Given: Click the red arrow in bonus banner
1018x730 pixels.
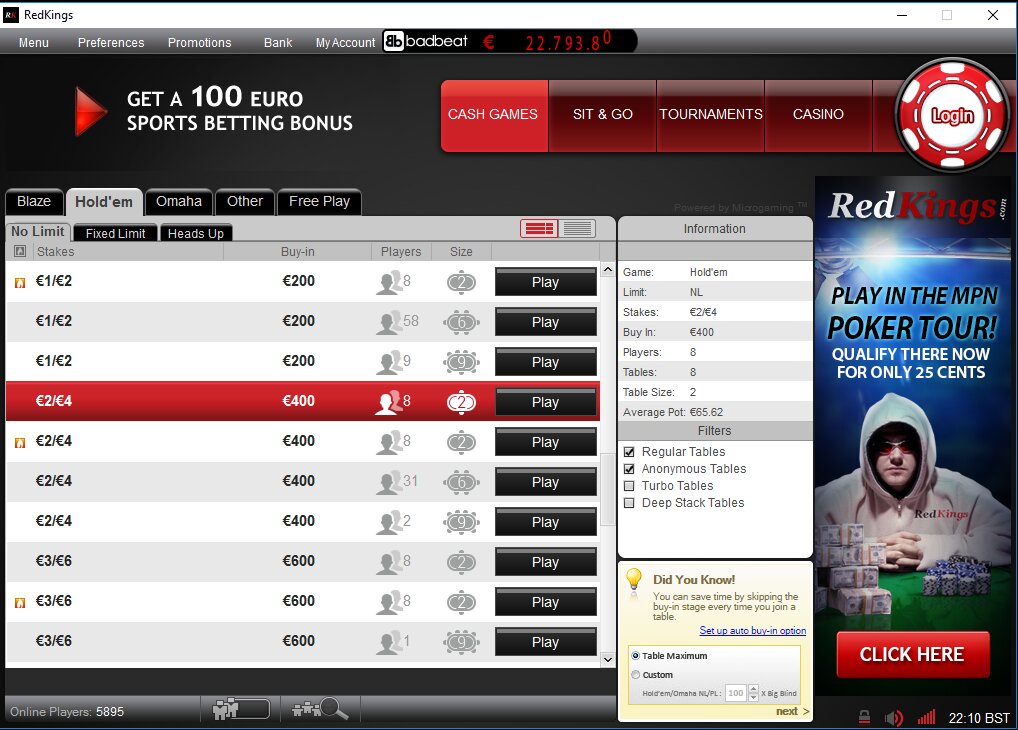Looking at the screenshot, I should coord(91,111).
